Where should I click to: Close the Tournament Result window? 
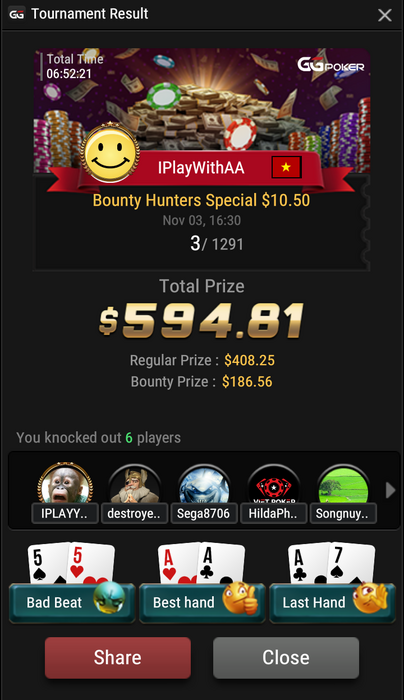coord(384,16)
